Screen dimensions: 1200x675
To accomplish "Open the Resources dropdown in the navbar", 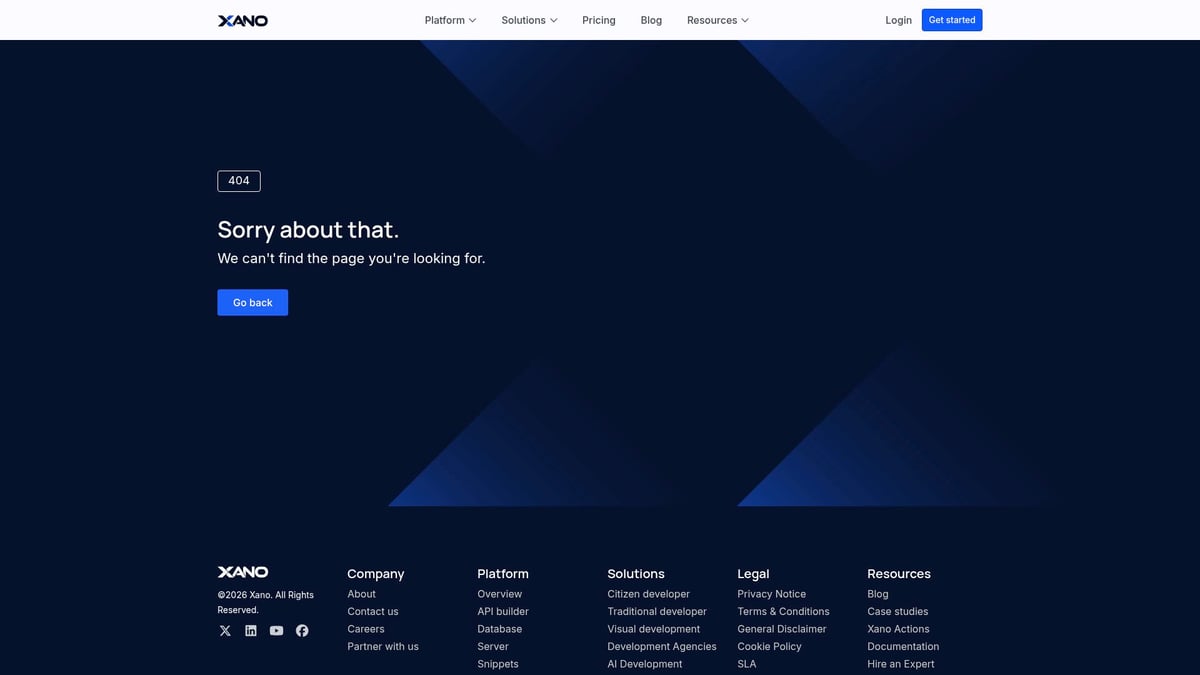I will pyautogui.click(x=717, y=19).
